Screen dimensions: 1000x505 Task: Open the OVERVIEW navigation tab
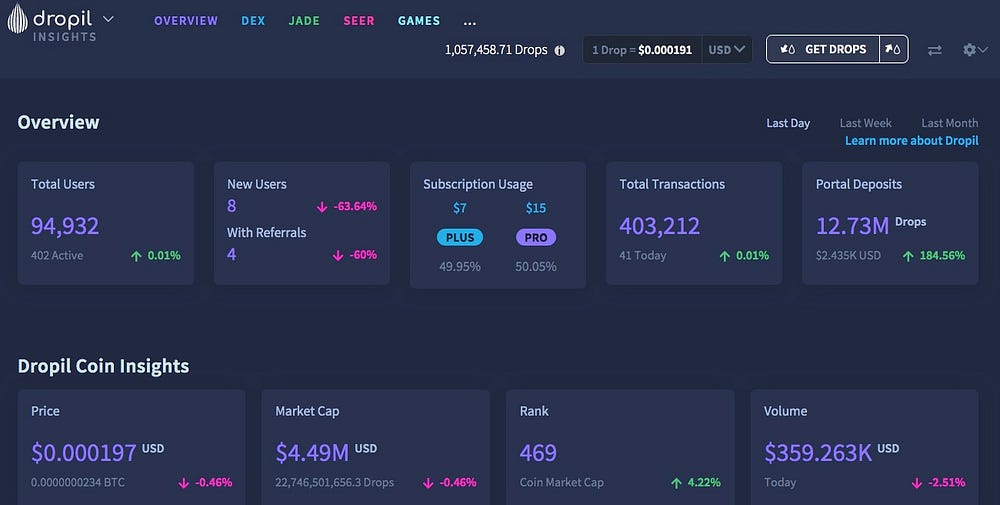coord(186,21)
